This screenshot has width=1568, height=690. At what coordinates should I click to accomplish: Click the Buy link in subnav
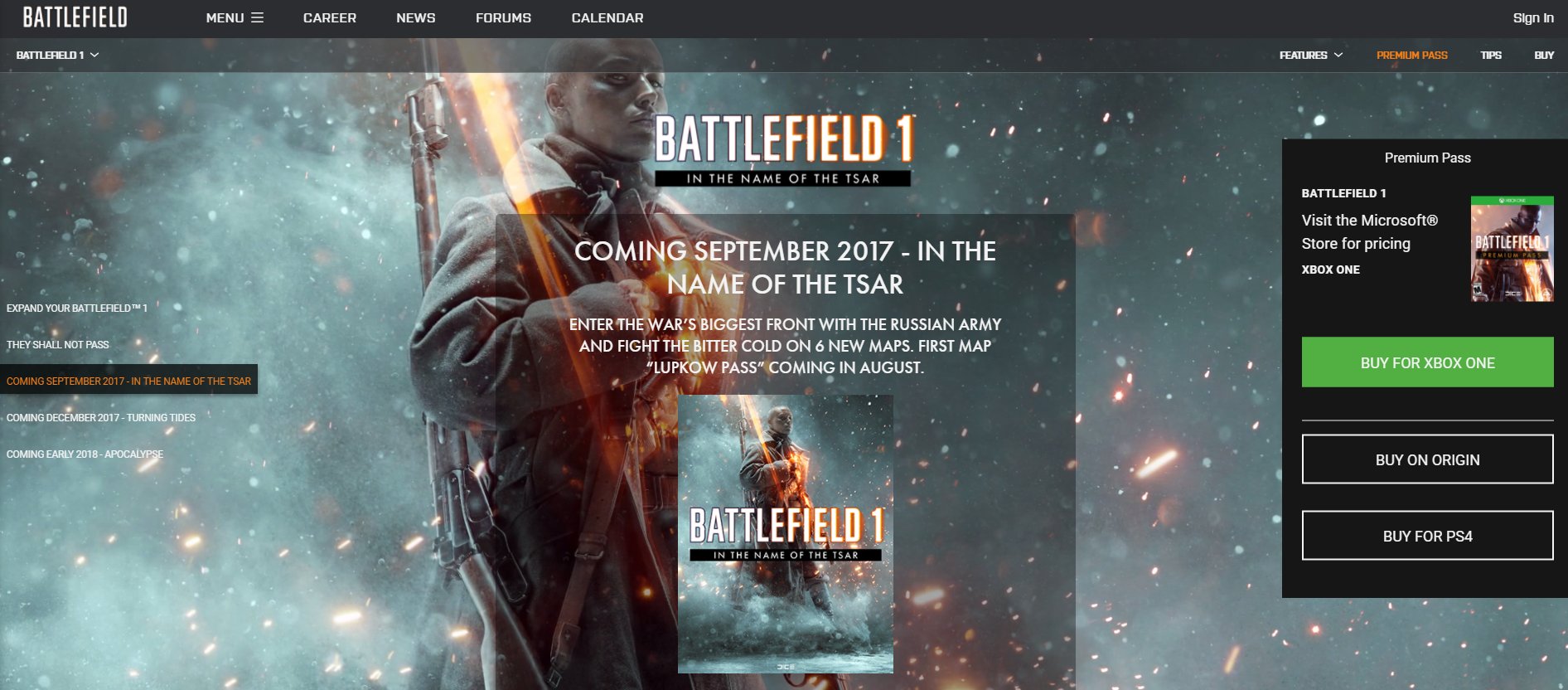(x=1544, y=55)
